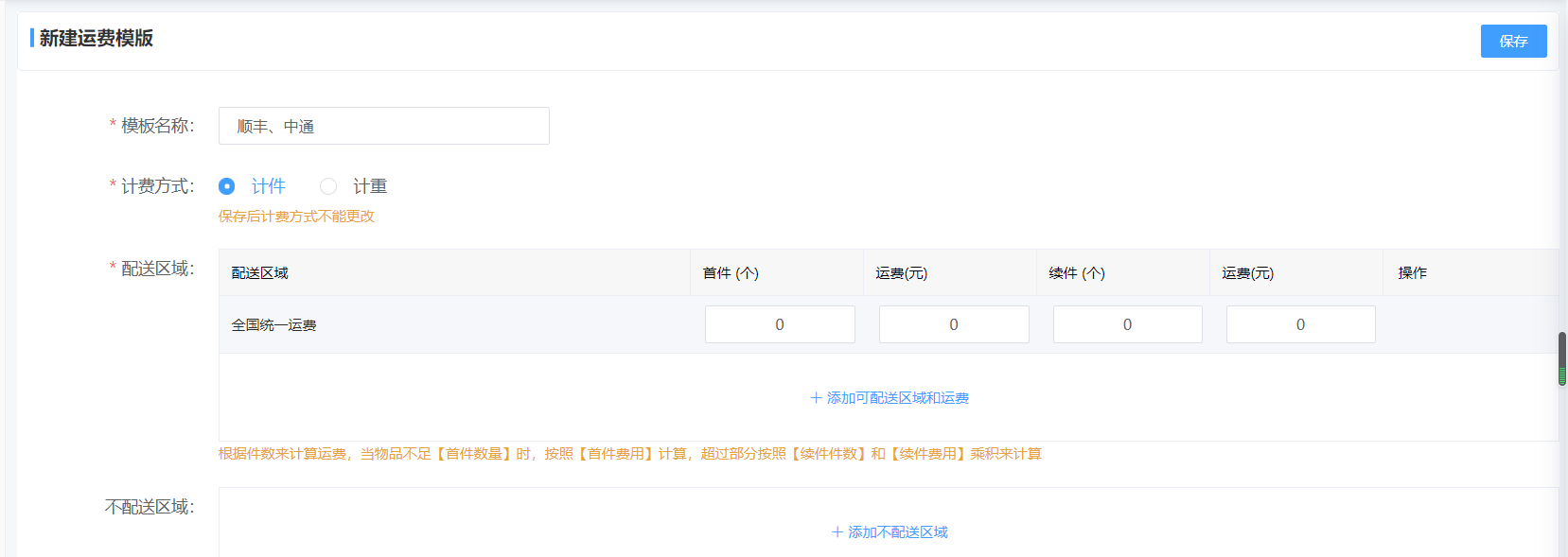Click the plus icon beside 添加可配送区域和运费
1568x557 pixels.
point(816,398)
